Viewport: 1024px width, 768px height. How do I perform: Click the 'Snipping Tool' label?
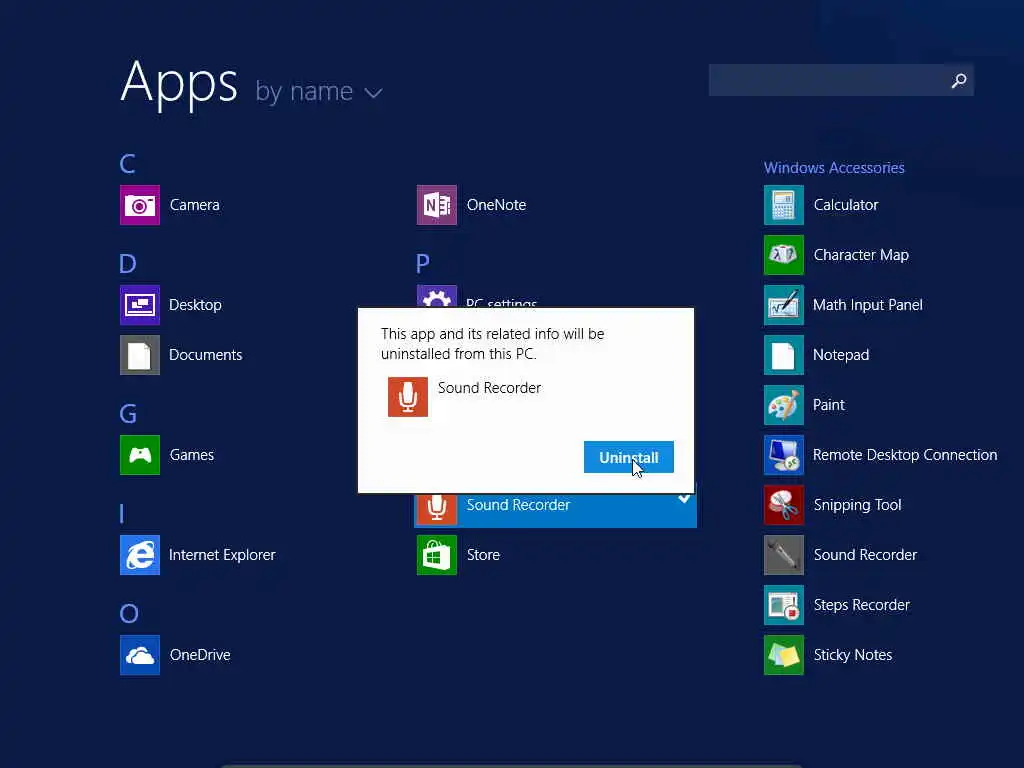pyautogui.click(x=857, y=505)
